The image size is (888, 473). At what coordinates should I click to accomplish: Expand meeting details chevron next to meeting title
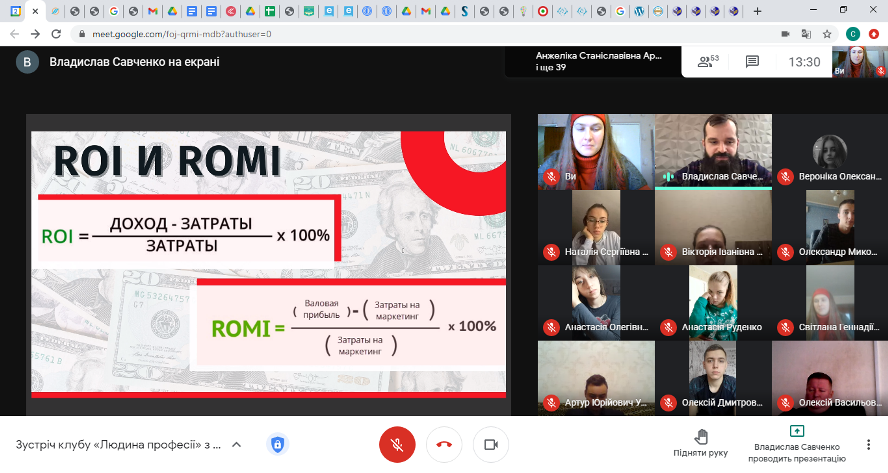237,445
